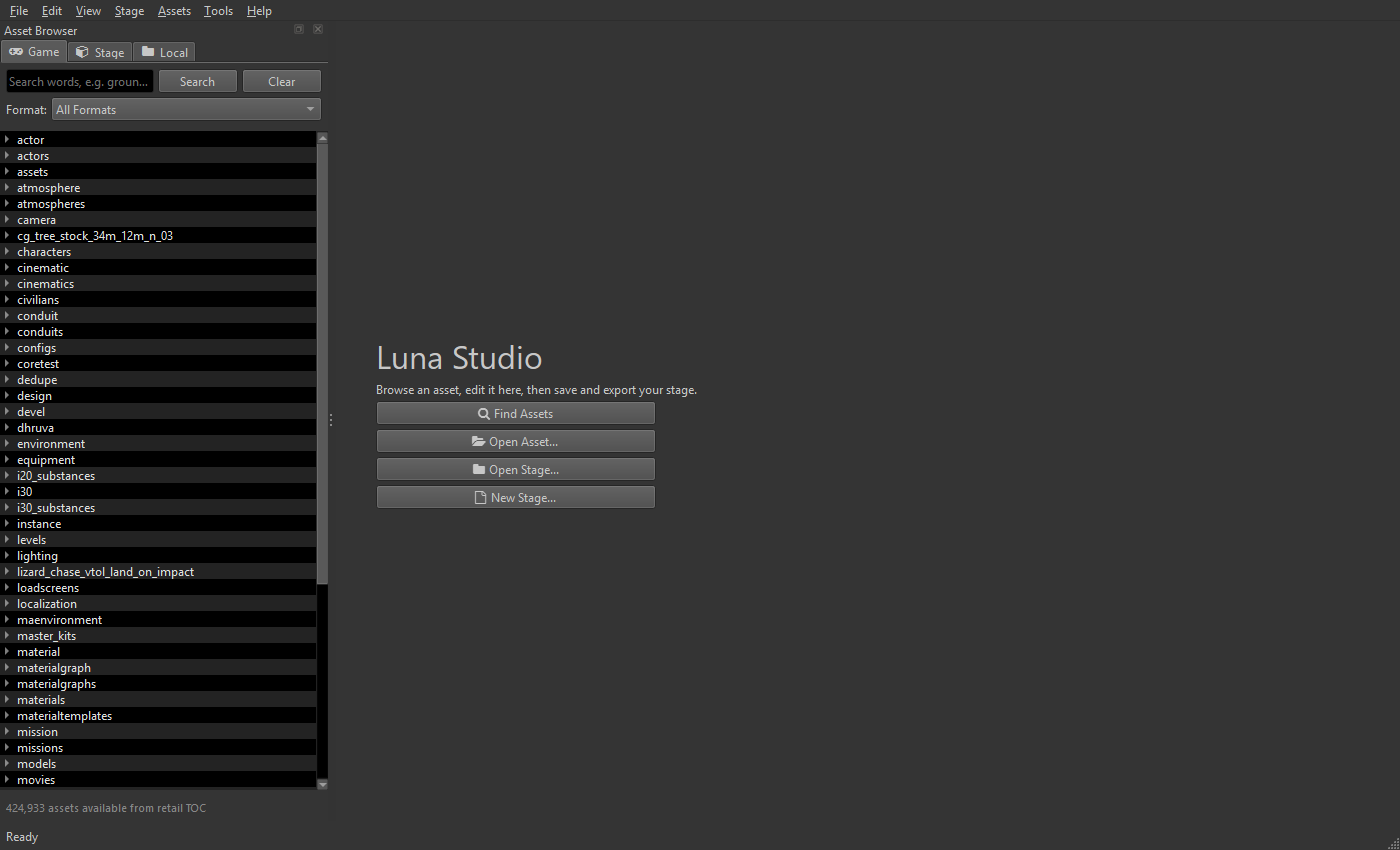Select the dedupe tree row

click(158, 380)
